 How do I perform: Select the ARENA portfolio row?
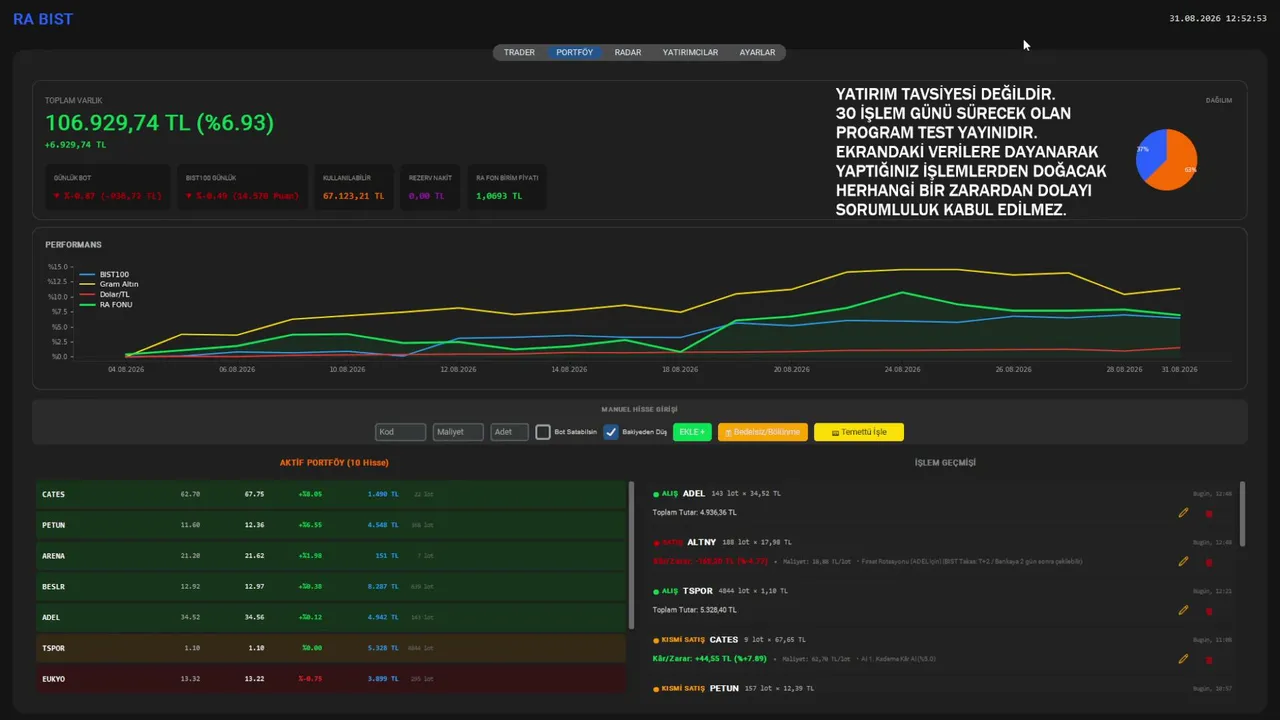331,556
